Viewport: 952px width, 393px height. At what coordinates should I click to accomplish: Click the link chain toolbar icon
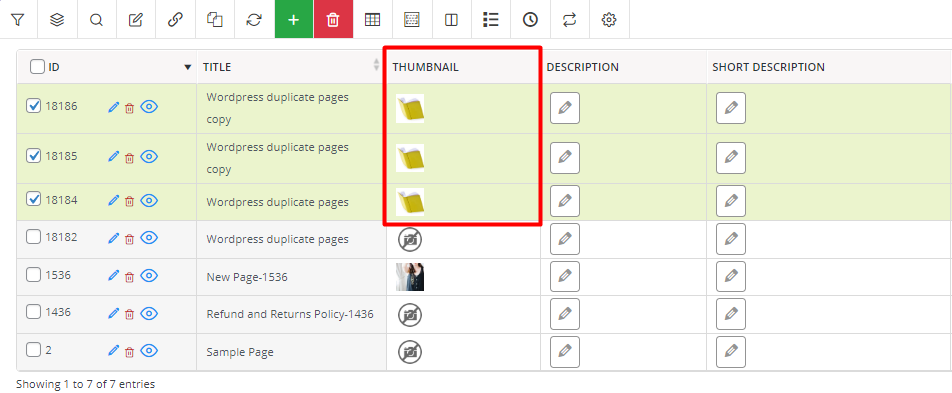[175, 19]
